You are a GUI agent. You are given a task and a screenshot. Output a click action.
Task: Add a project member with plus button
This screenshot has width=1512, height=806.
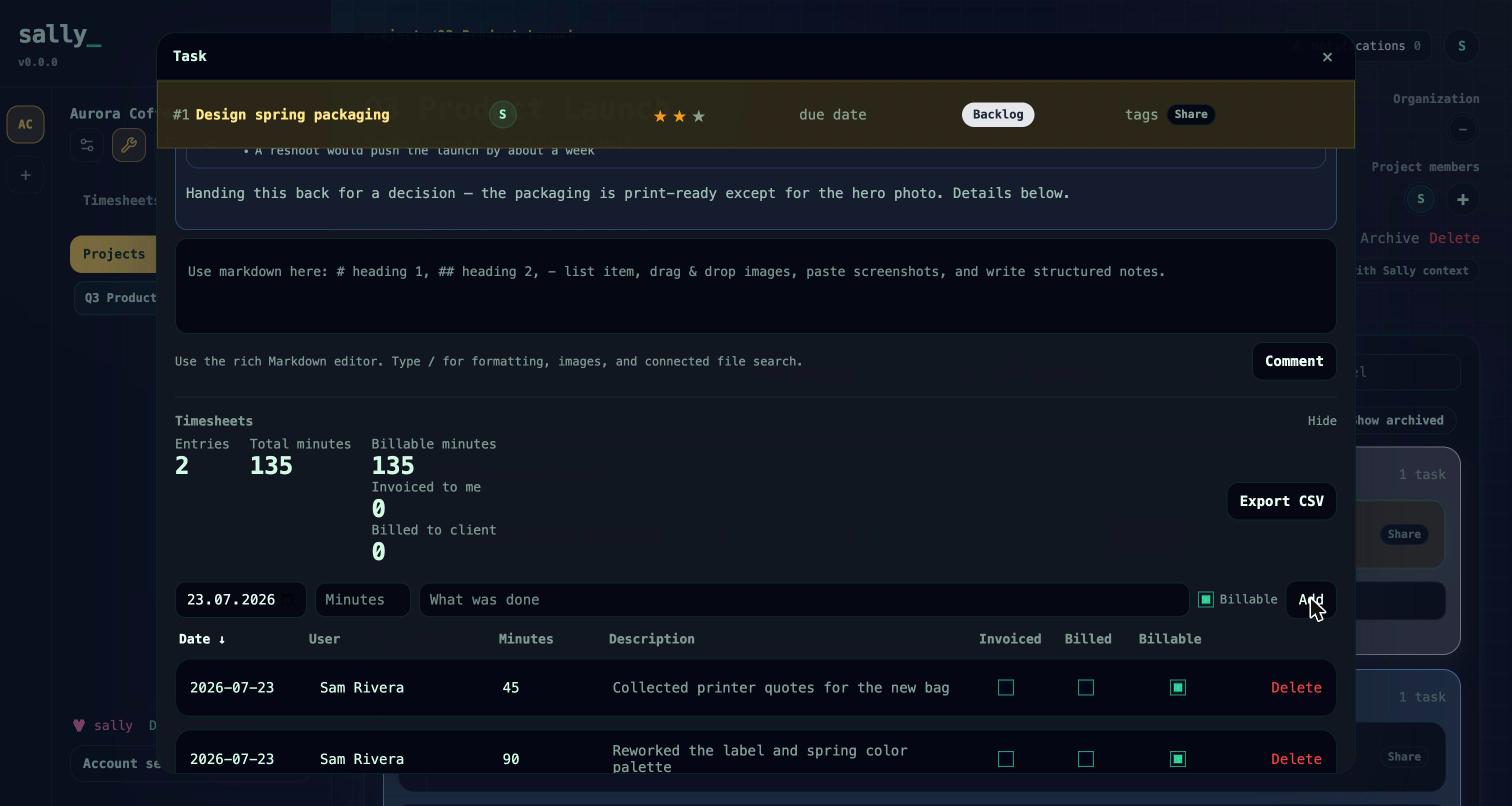pos(1462,199)
